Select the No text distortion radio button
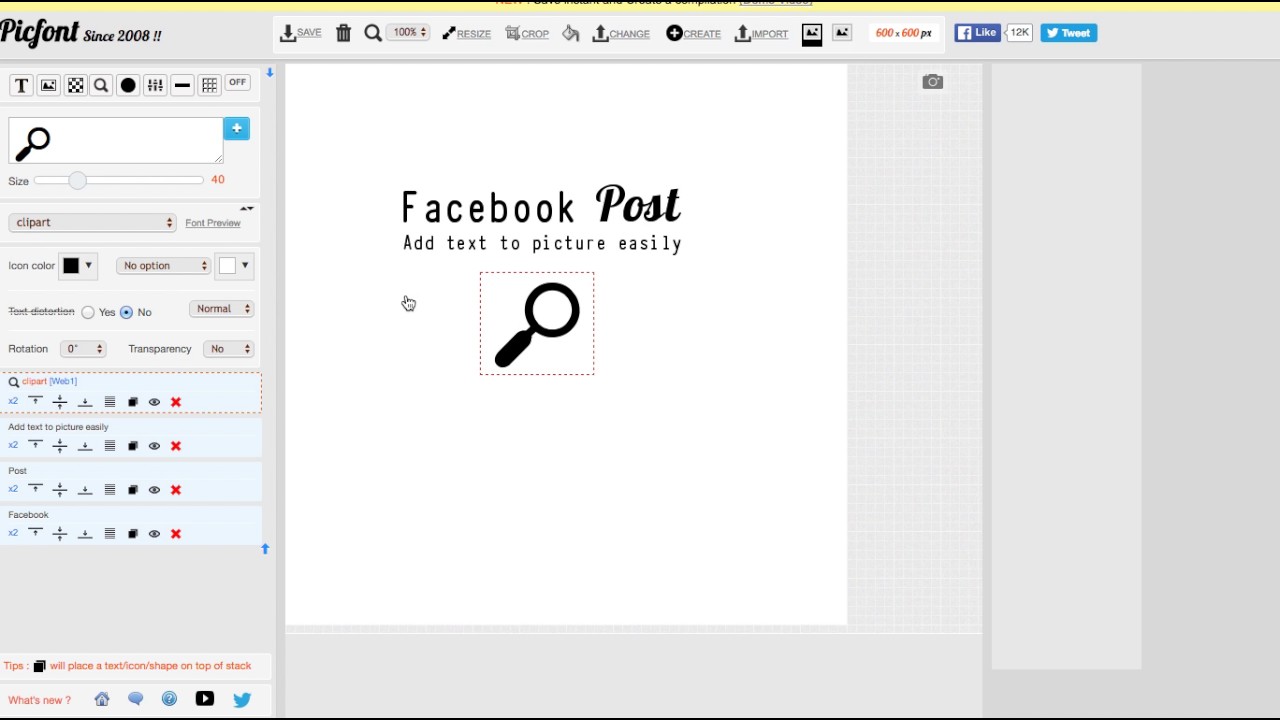 [126, 312]
